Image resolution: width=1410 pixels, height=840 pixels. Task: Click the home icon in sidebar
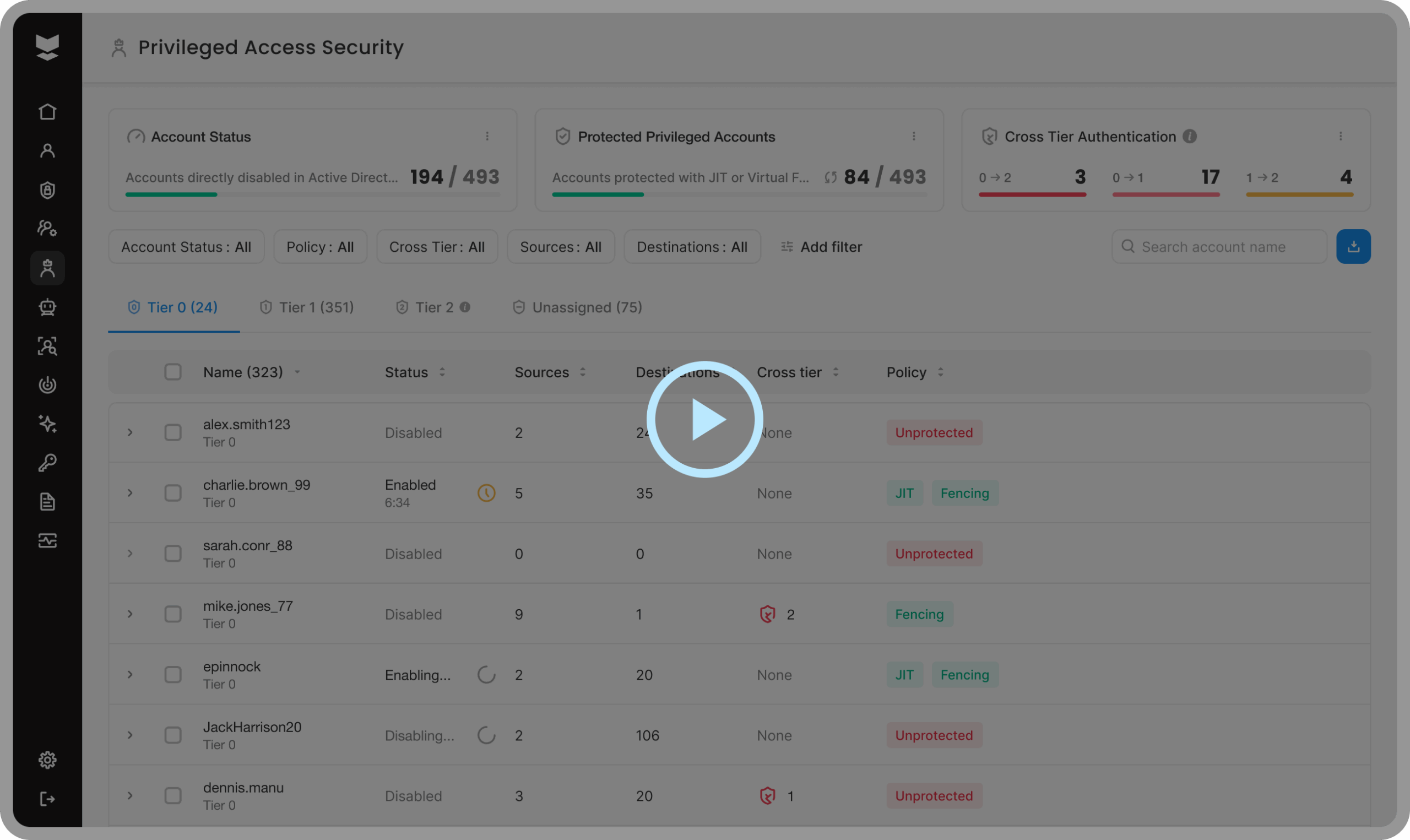(47, 111)
